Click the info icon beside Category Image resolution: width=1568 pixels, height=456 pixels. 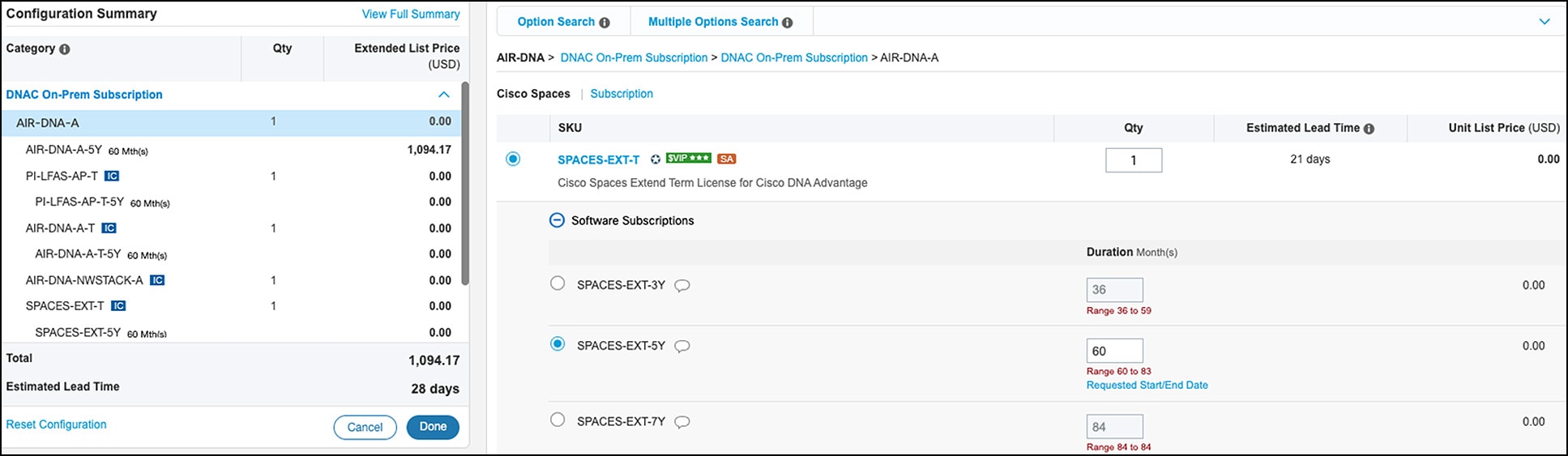tap(65, 49)
